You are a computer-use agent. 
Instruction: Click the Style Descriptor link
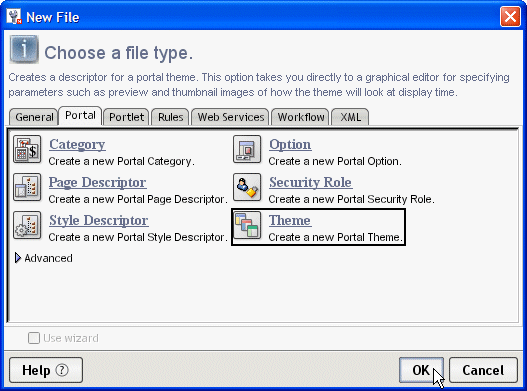click(x=98, y=221)
